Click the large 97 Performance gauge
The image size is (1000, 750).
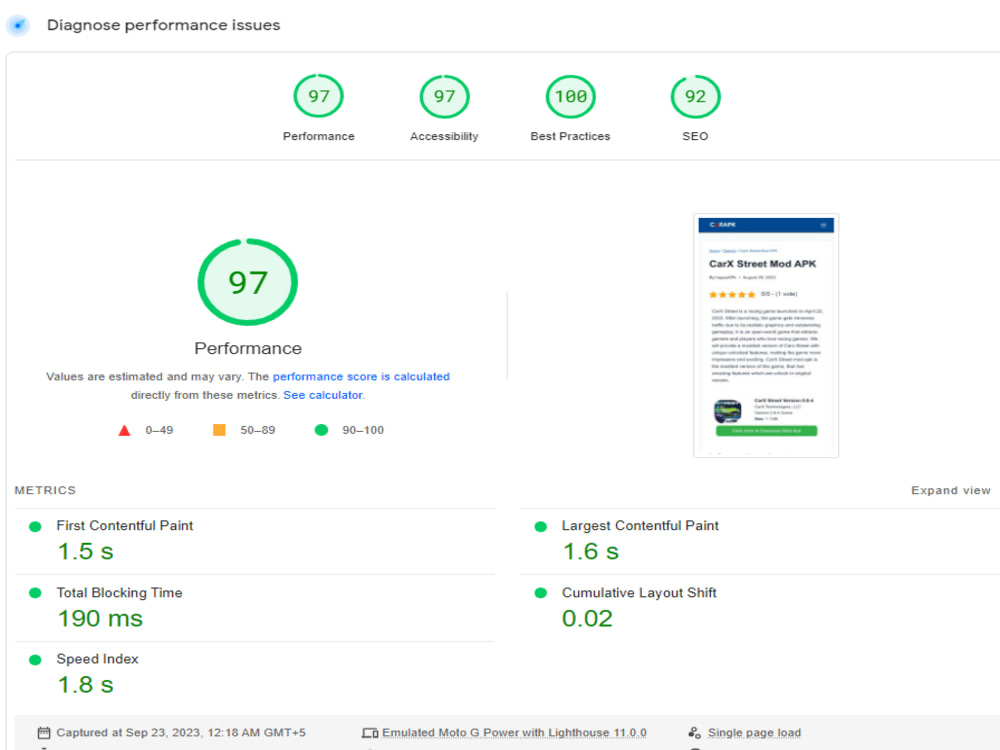247,282
